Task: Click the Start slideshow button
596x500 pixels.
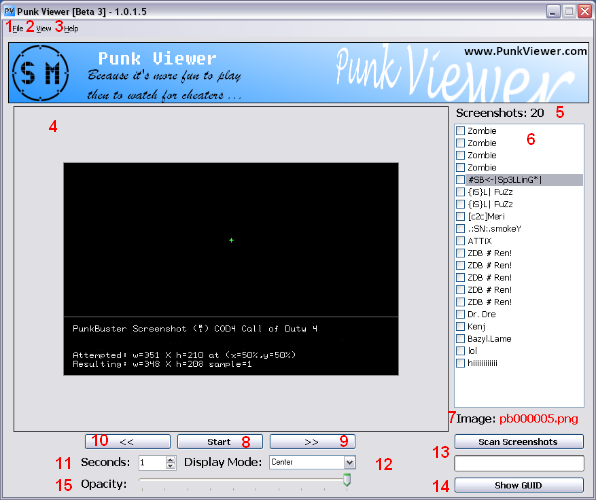Action: point(220,441)
